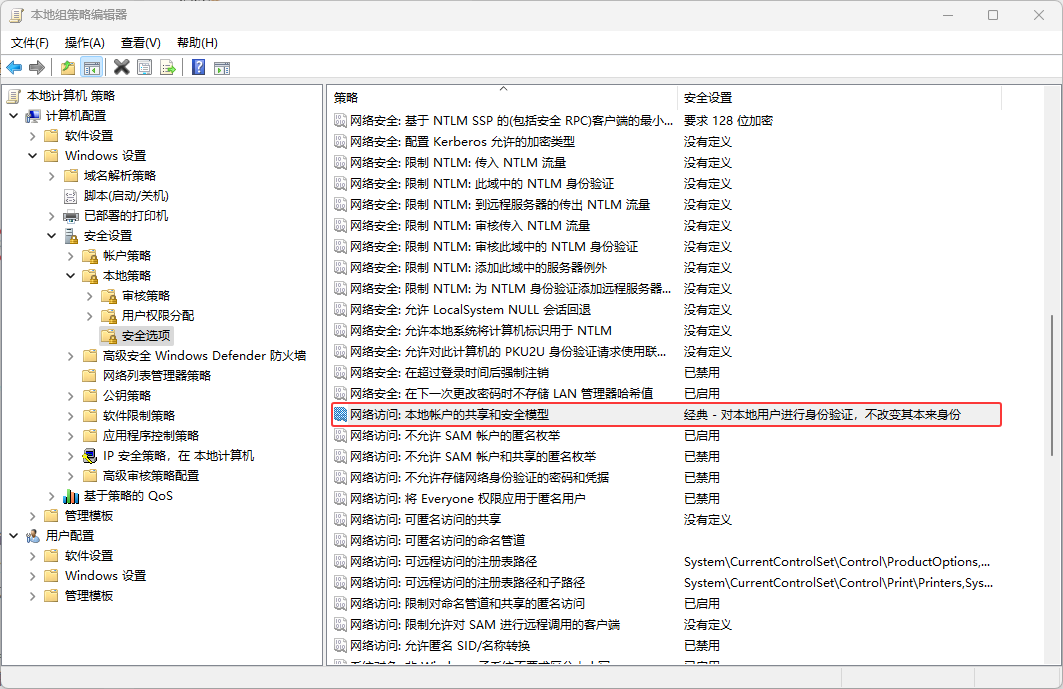The height and width of the screenshot is (689, 1063).
Task: Click the Up one level folder icon
Action: point(68,67)
